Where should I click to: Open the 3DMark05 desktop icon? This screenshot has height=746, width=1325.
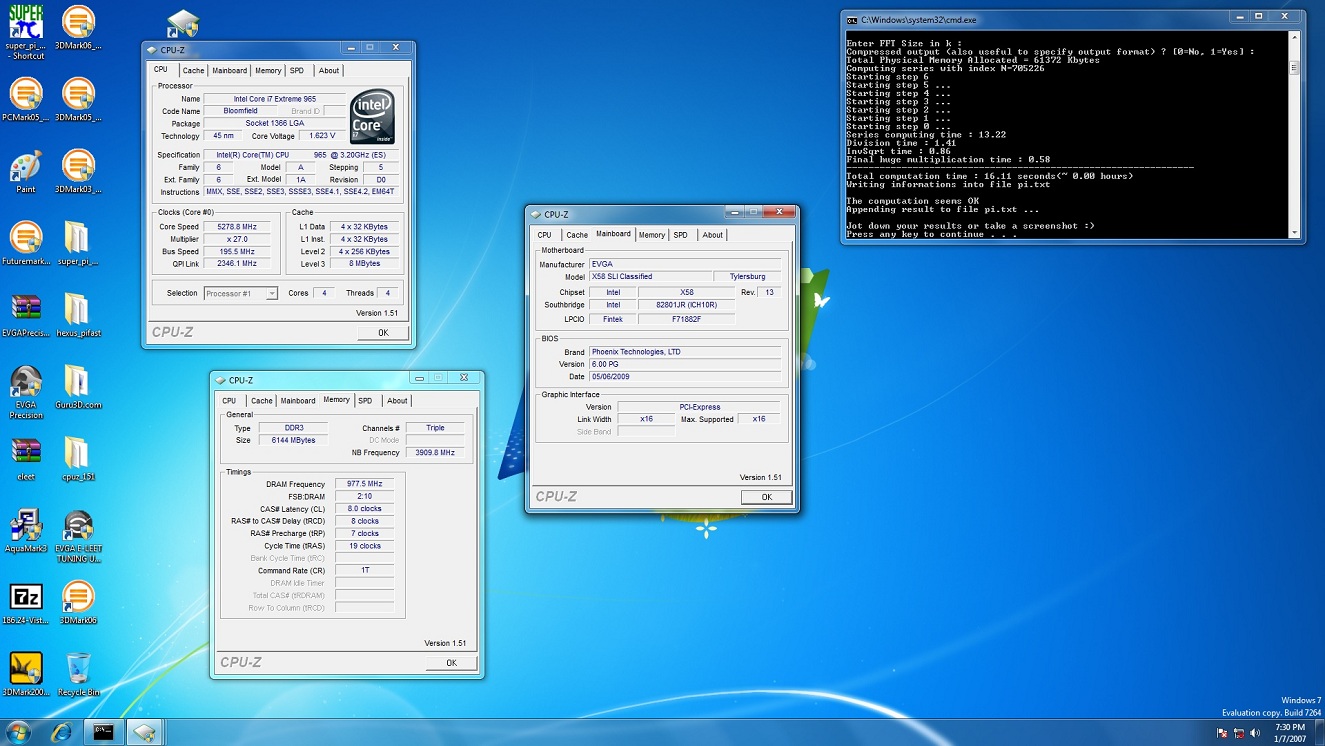(x=78, y=100)
